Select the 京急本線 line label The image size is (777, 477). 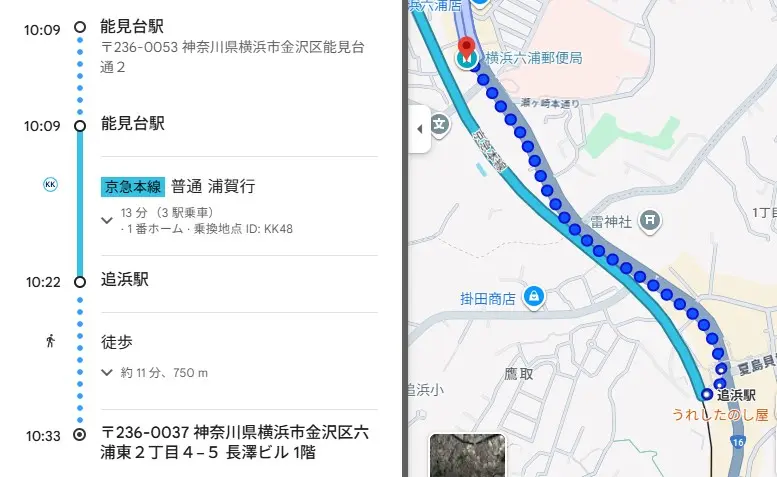(x=133, y=187)
